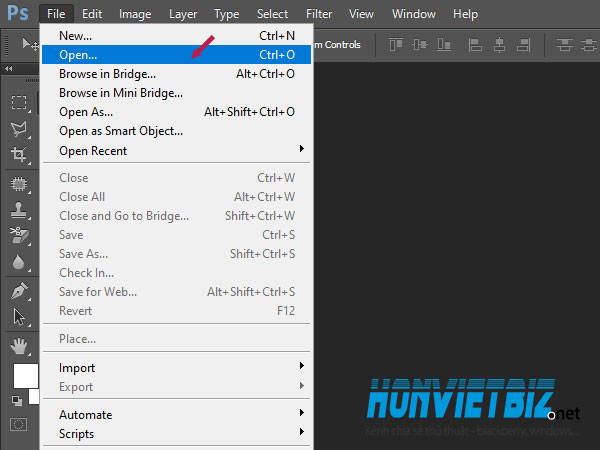Click Align top edges icon
This screenshot has height=450, width=600.
point(396,45)
